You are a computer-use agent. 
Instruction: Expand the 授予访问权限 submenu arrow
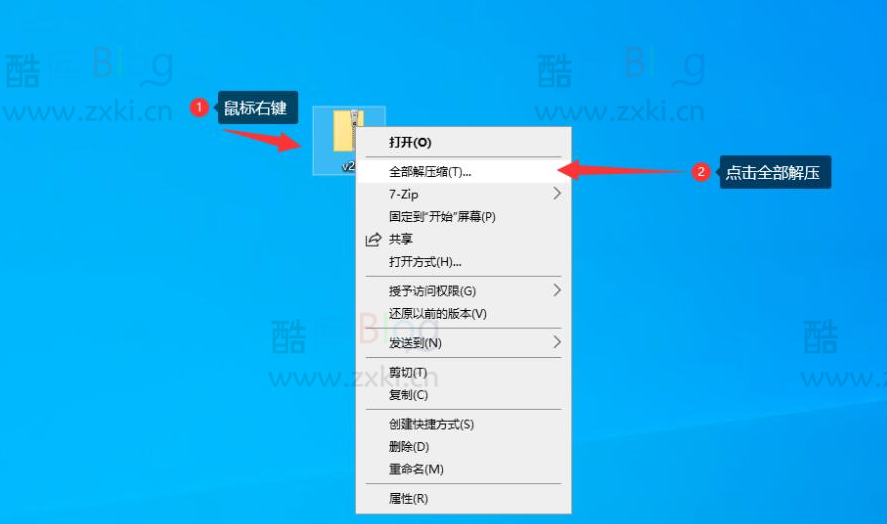pyautogui.click(x=557, y=291)
